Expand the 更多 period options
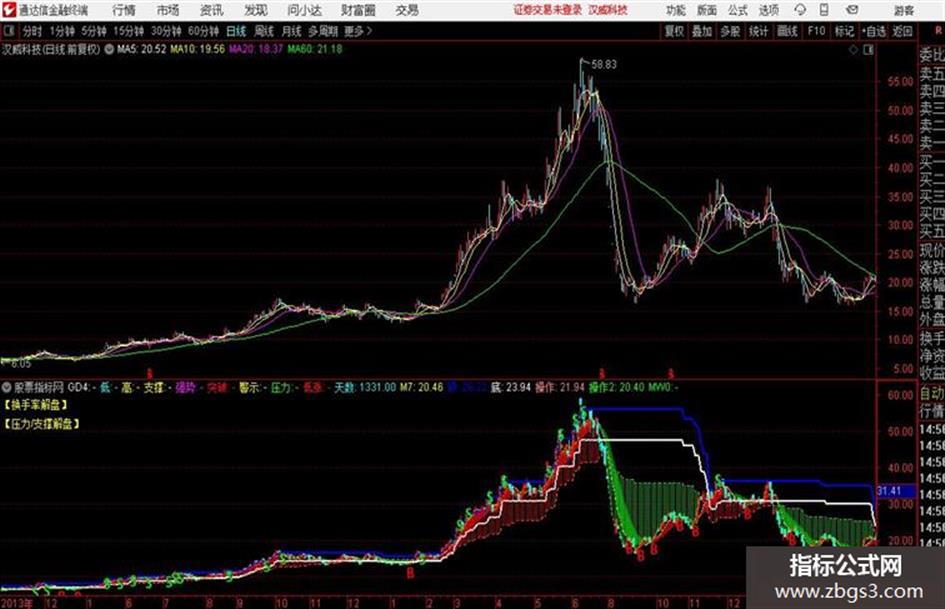The height and width of the screenshot is (609, 945). tap(359, 31)
